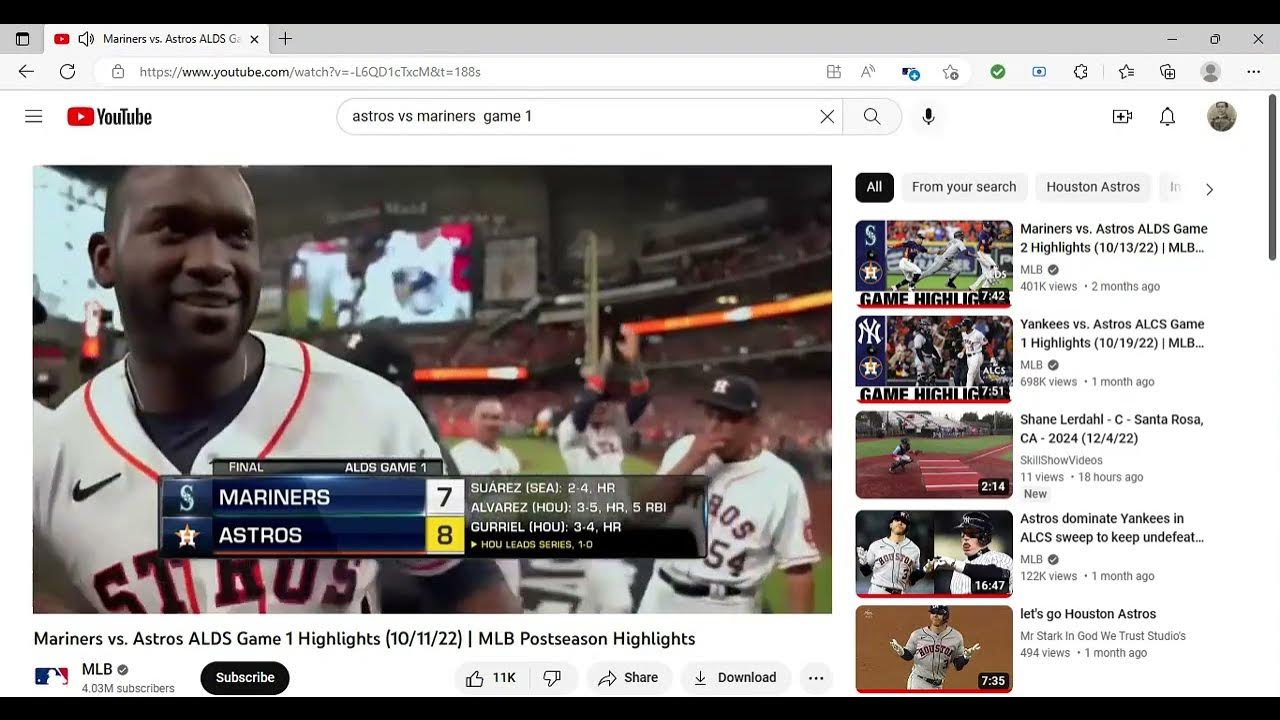This screenshot has height=720, width=1280.
Task: Show more filter chips with arrow
Action: click(x=1209, y=189)
